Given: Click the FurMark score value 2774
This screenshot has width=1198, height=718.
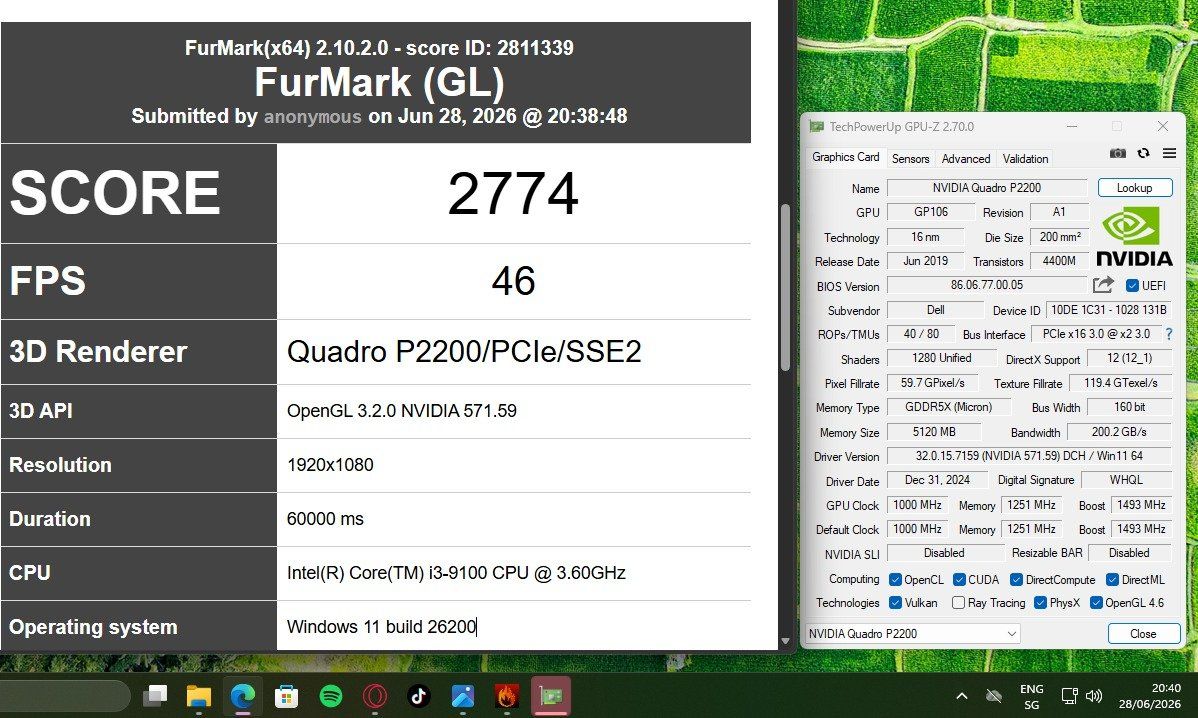Looking at the screenshot, I should pyautogui.click(x=513, y=193).
